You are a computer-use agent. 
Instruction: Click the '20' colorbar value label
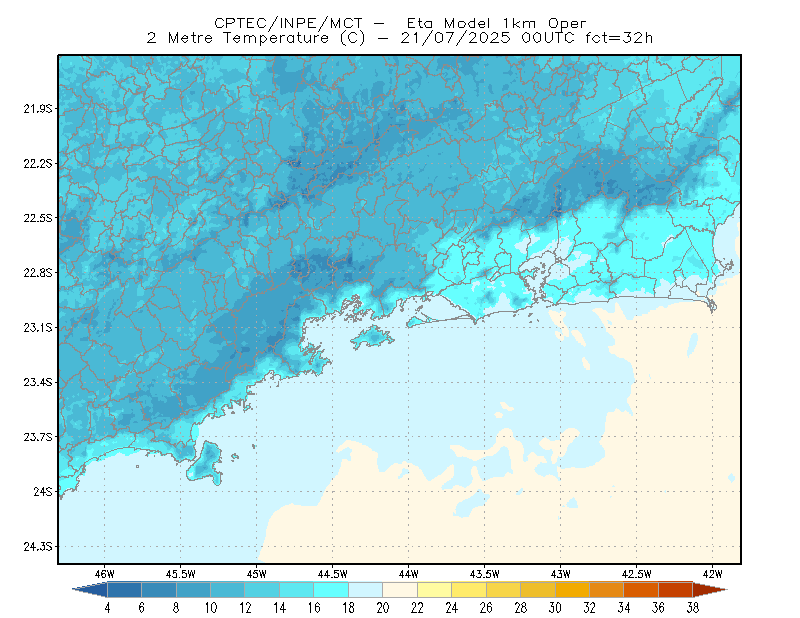[x=383, y=608]
